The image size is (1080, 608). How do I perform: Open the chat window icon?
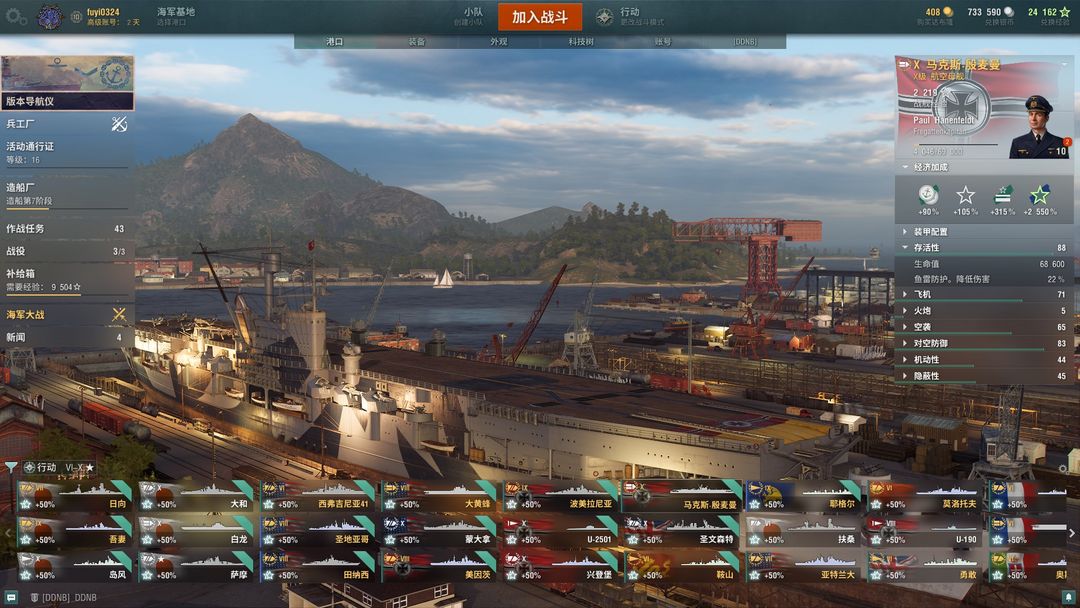coord(11,597)
